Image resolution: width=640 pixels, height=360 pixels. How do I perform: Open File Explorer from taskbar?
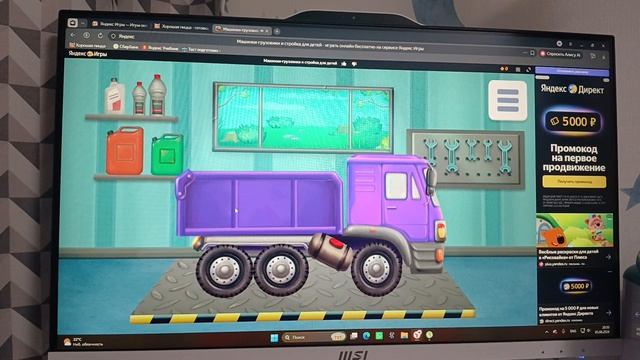click(x=404, y=335)
